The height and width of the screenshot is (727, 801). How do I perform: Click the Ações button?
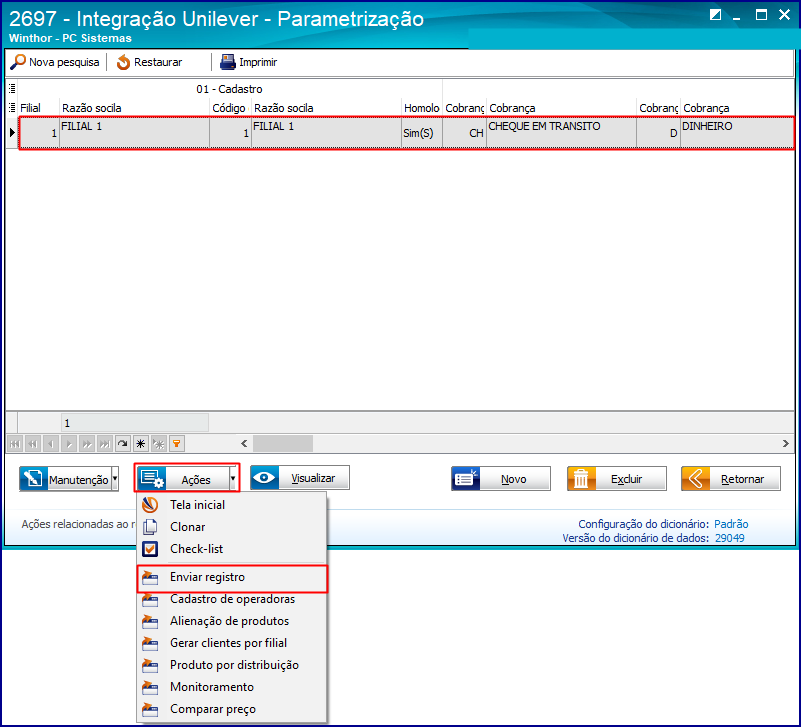[183, 479]
